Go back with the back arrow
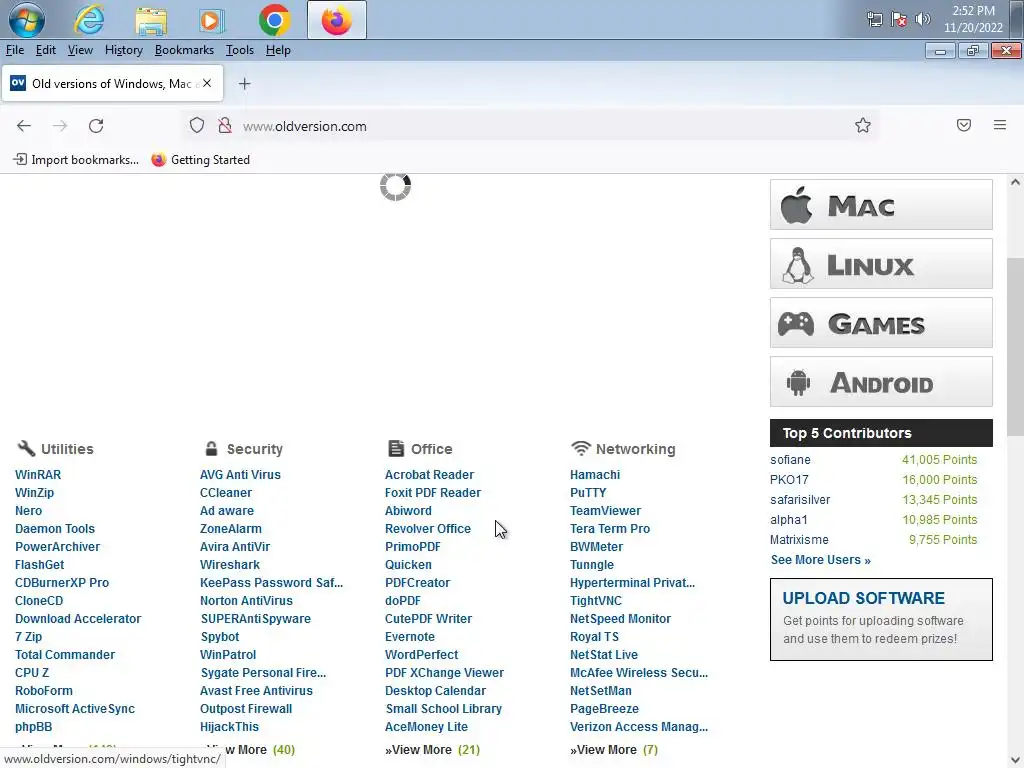1024x768 pixels. pyautogui.click(x=24, y=125)
